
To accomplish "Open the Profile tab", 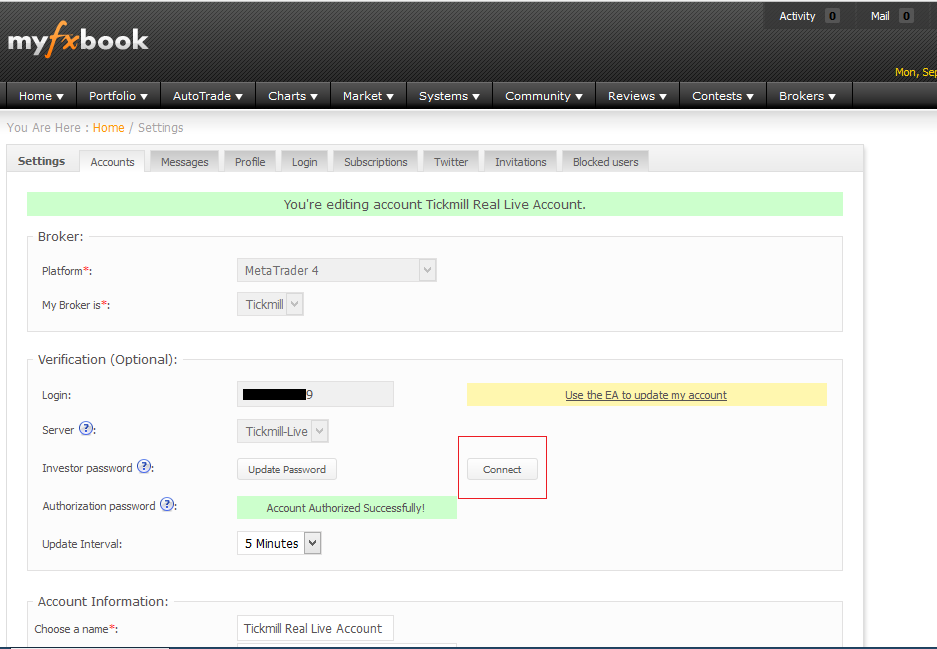I will pyautogui.click(x=250, y=162).
